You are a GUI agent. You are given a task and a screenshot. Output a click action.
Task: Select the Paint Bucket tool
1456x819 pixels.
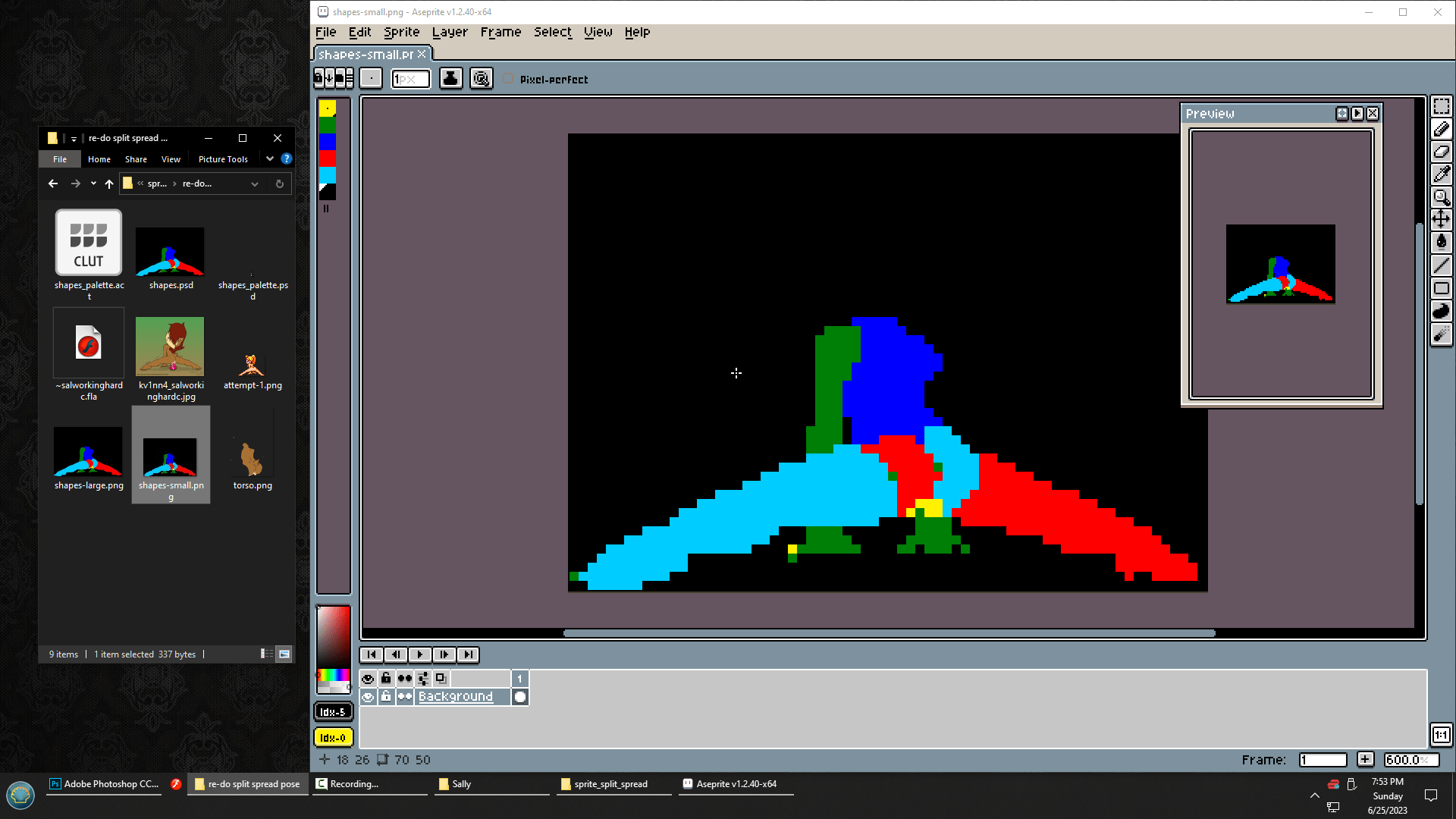[1441, 243]
